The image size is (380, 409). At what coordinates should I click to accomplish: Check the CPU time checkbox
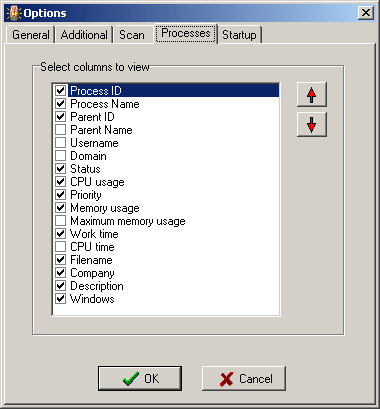(60, 246)
